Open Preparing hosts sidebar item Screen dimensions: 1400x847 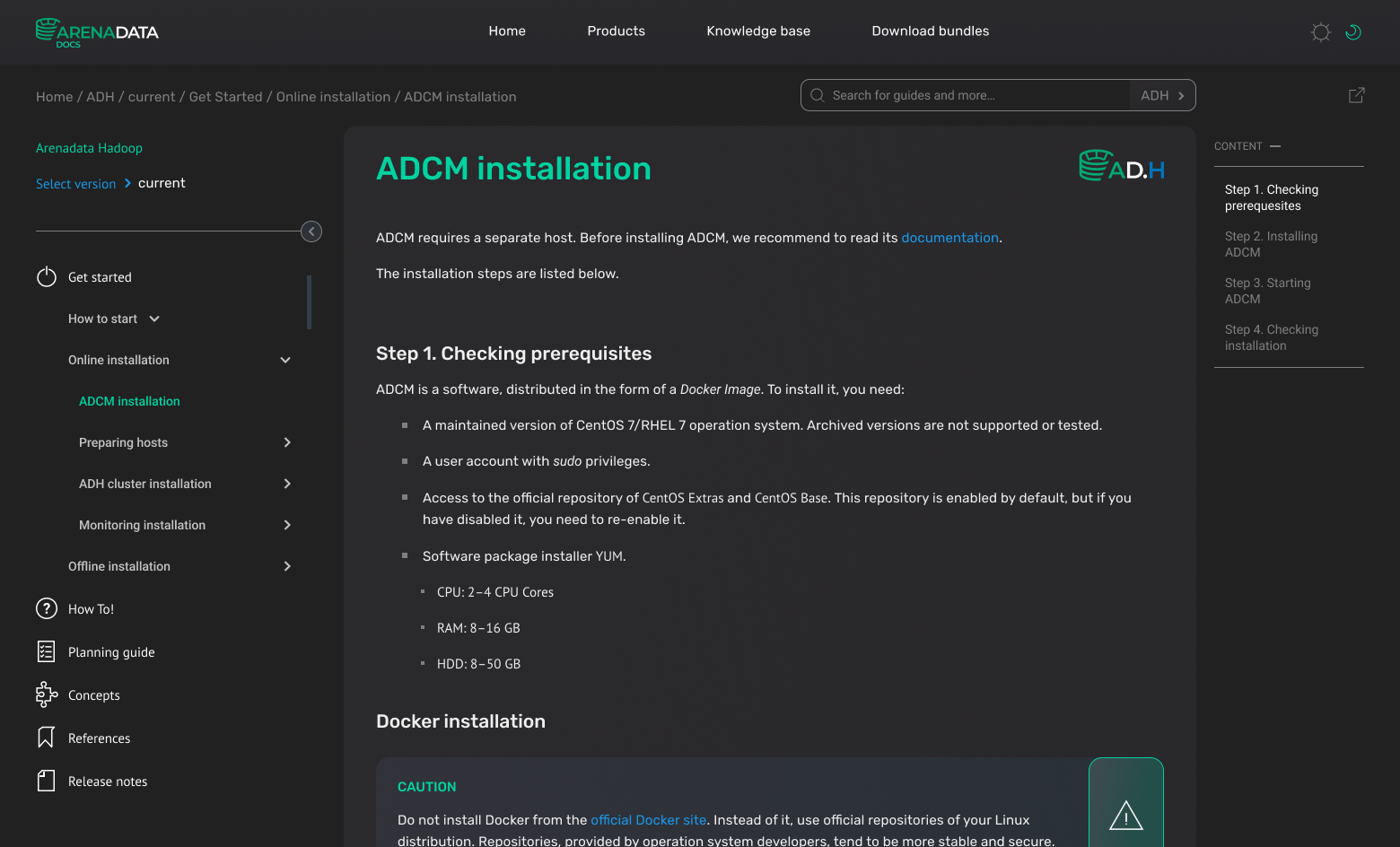pyautogui.click(x=123, y=442)
